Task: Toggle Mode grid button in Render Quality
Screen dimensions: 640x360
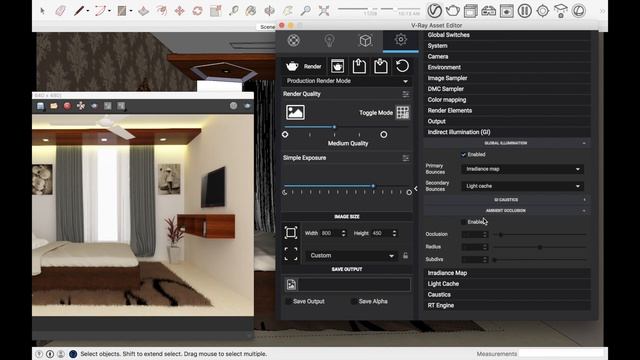Action: (x=402, y=113)
